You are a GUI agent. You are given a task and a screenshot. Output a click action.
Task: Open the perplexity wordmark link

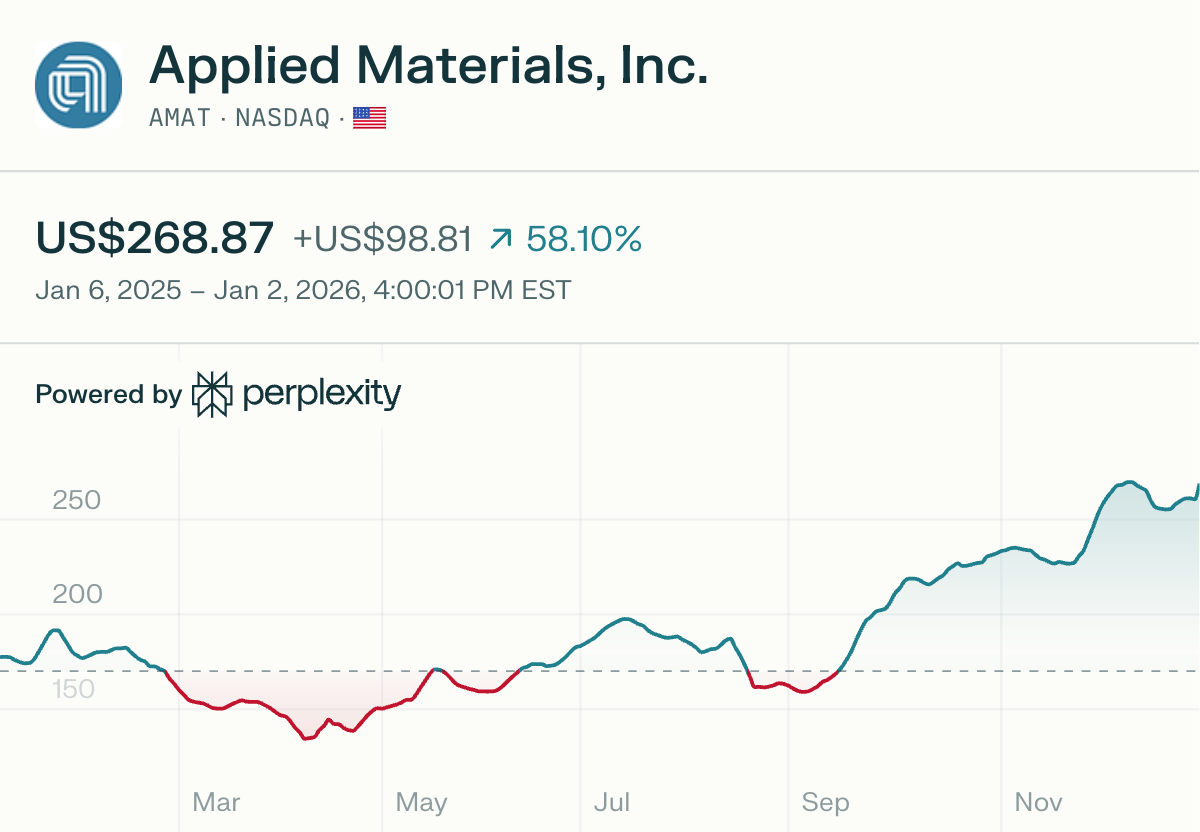pos(321,394)
